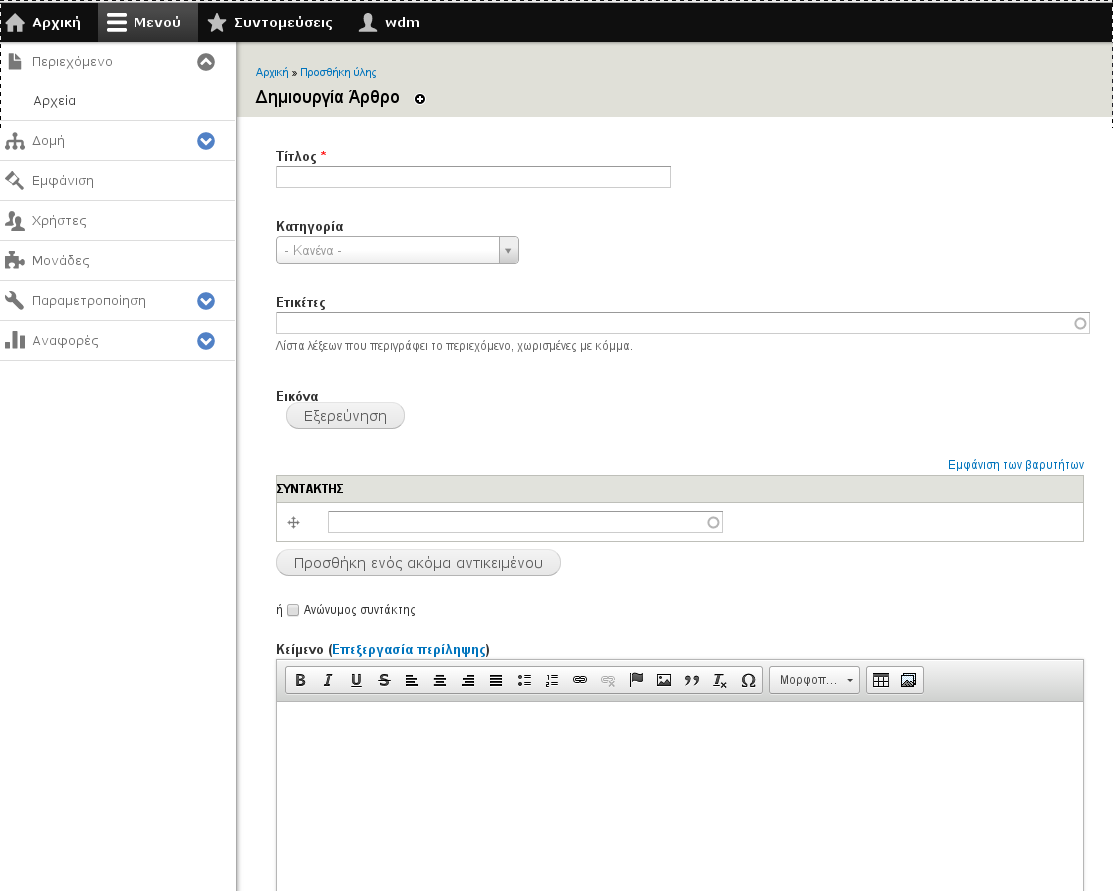Insert an anchor flag
Screen dimensions: 1113x891
coord(636,680)
